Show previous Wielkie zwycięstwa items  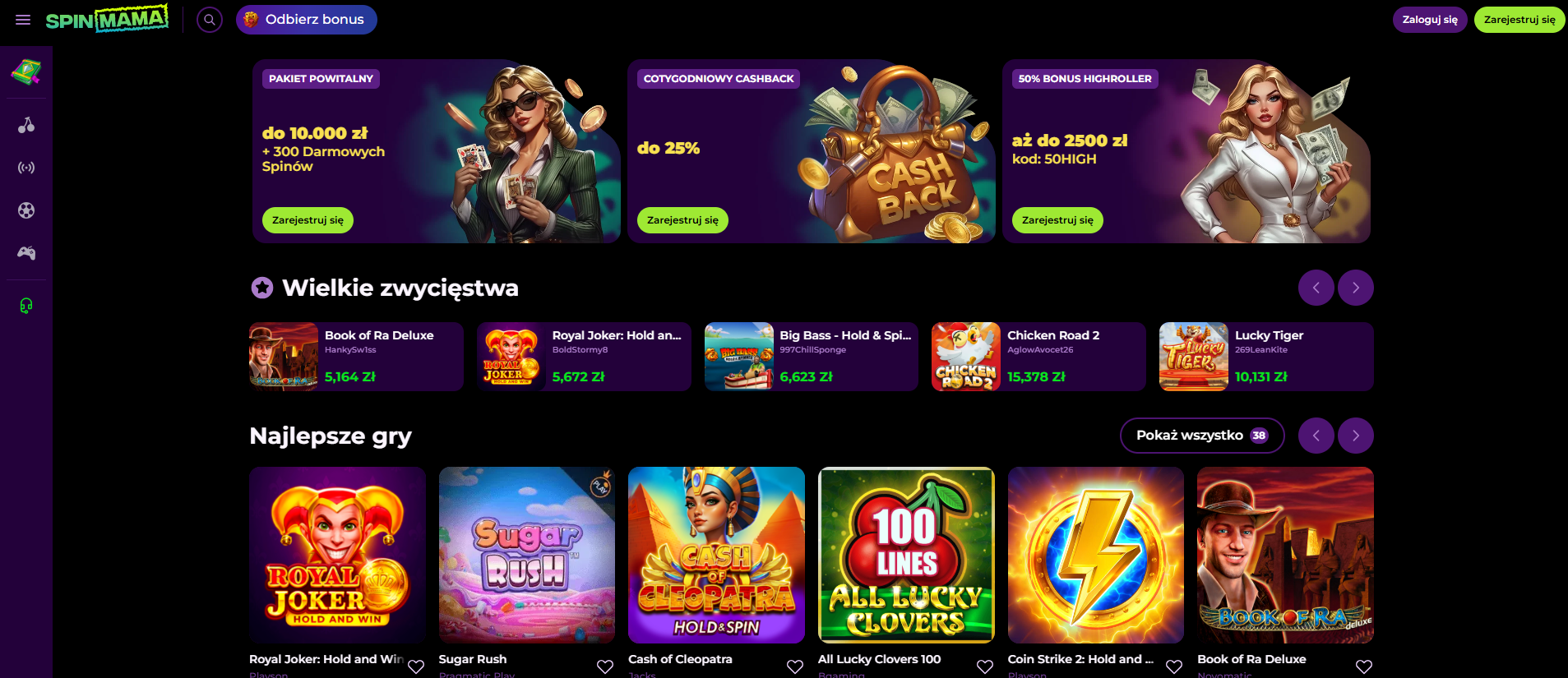[x=1316, y=288]
